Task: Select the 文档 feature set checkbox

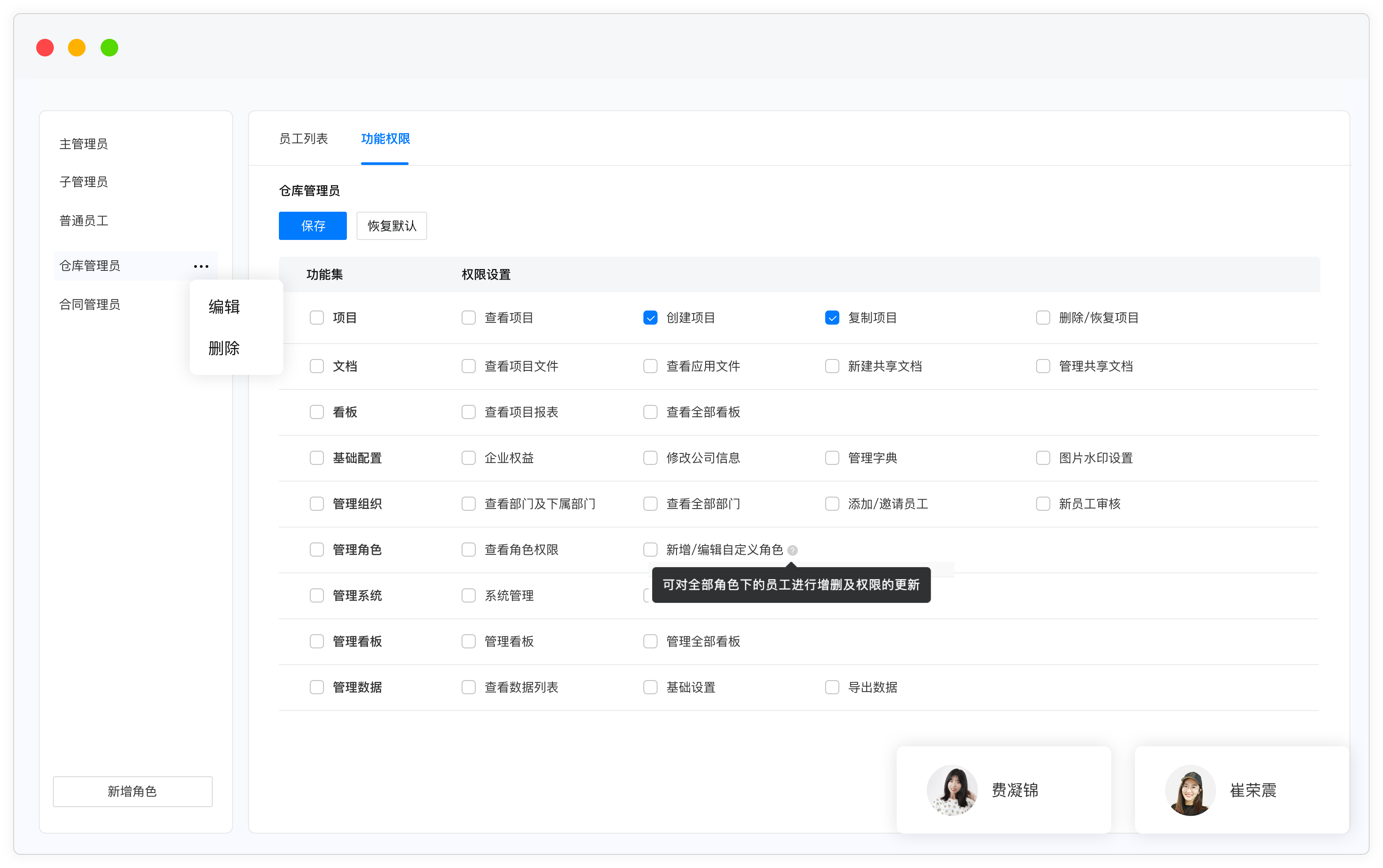Action: (316, 366)
